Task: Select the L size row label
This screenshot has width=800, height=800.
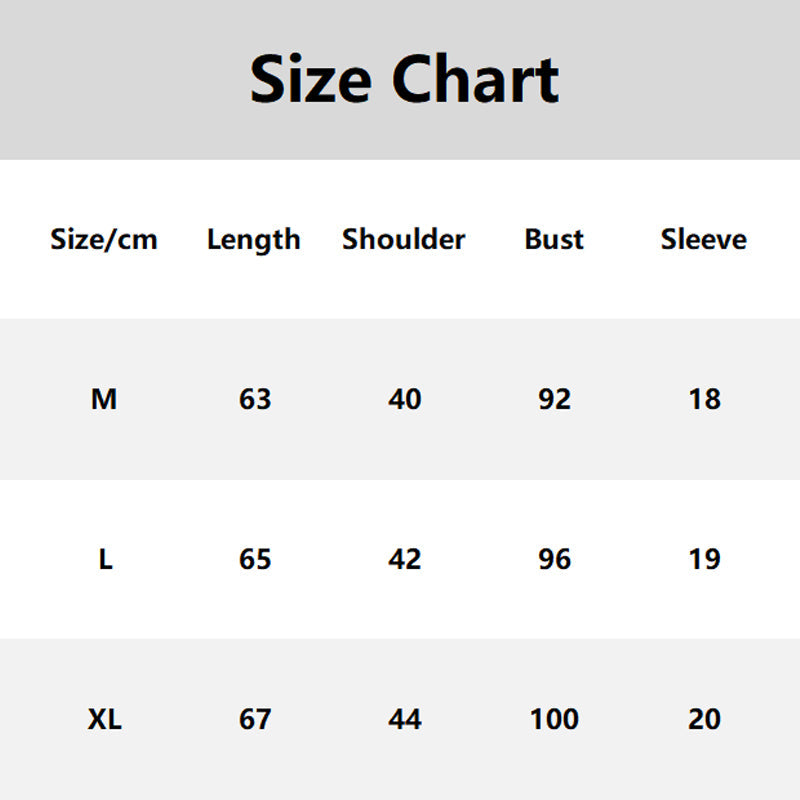Action: tap(105, 560)
